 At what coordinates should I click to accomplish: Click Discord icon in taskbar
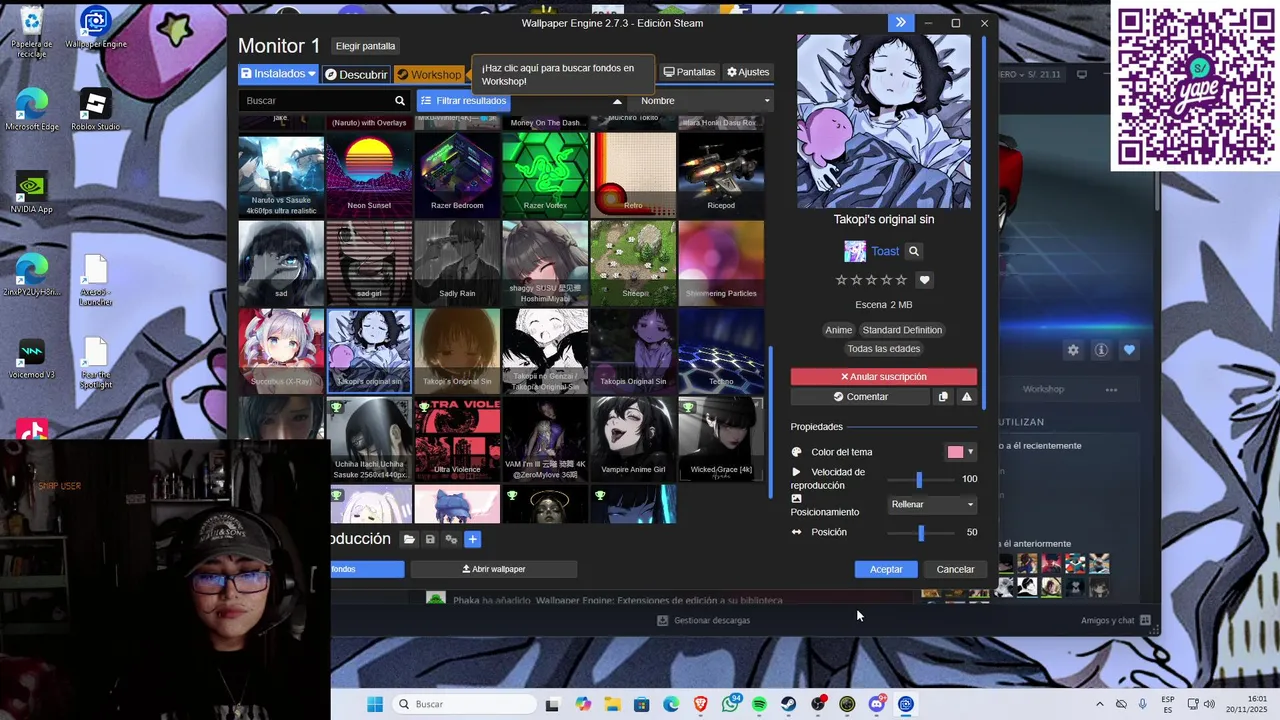pyautogui.click(x=877, y=704)
